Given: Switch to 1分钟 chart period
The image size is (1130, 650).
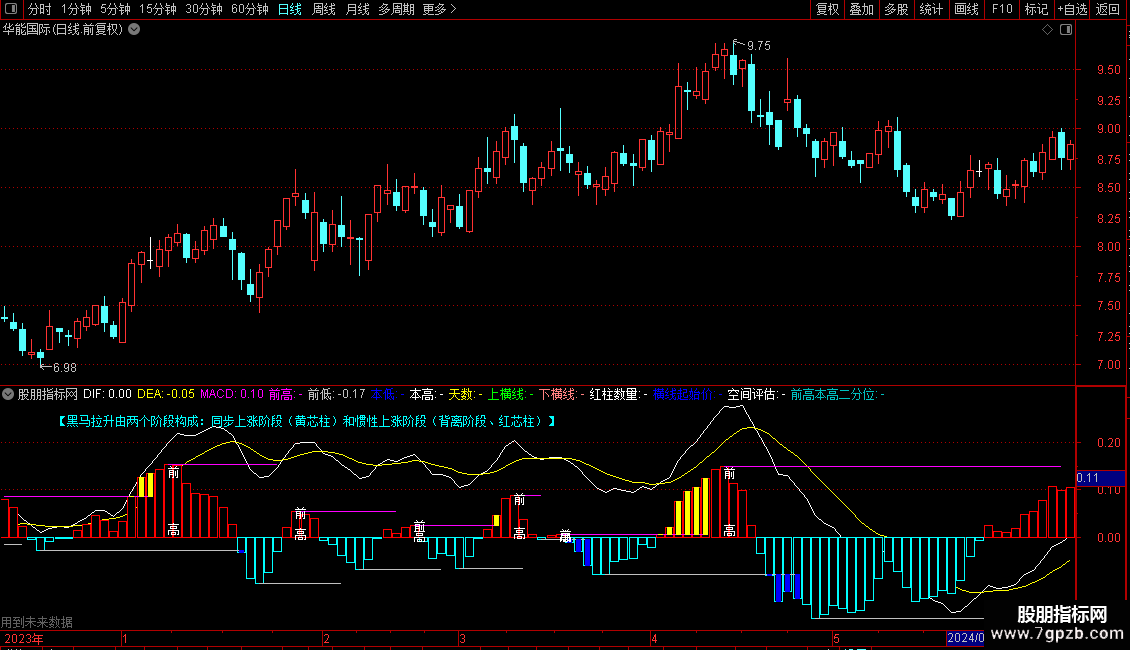Looking at the screenshot, I should click(76, 9).
